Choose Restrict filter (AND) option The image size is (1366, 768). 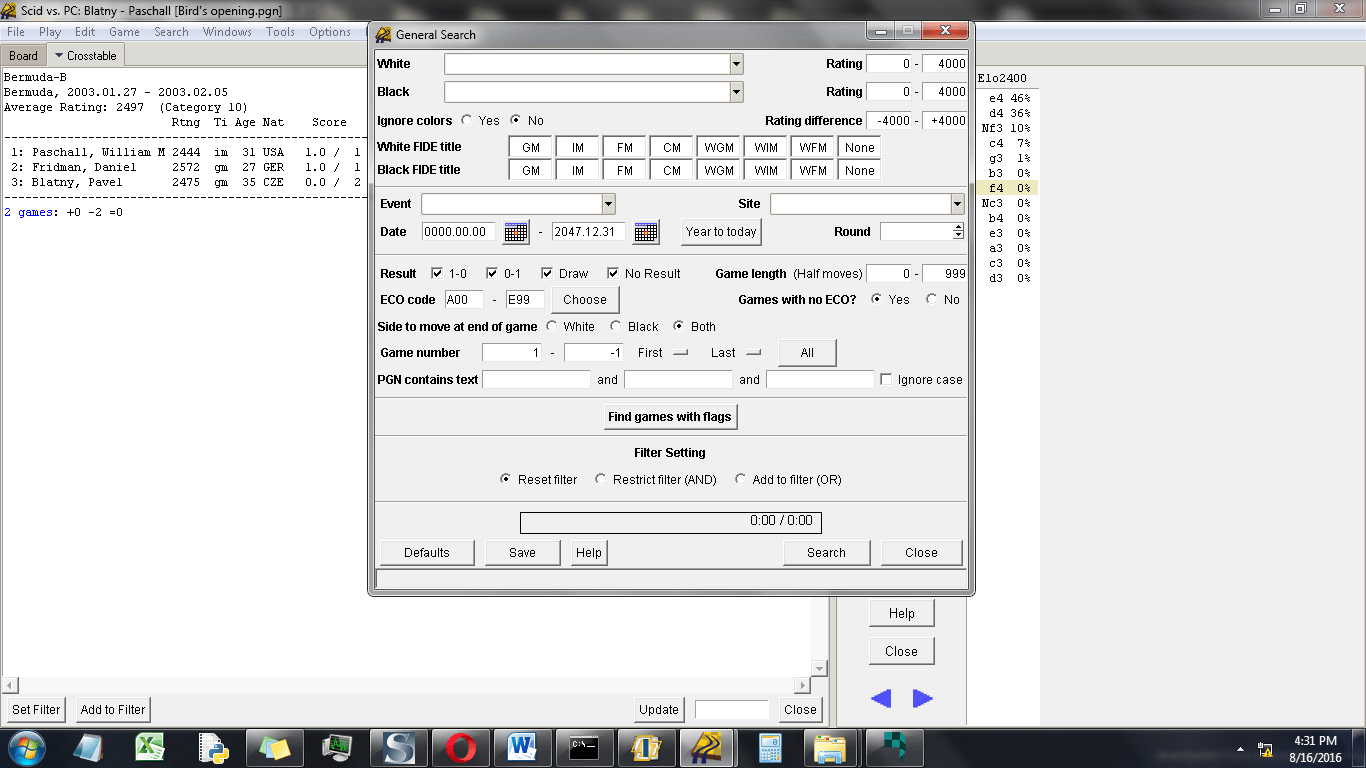click(600, 479)
